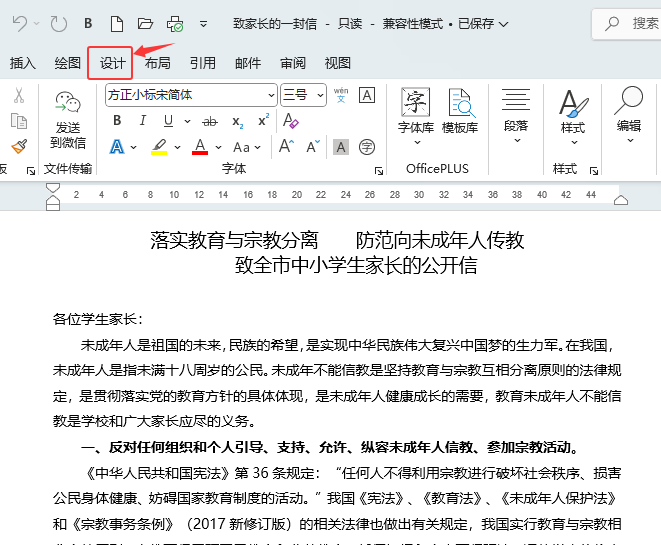Screen dimensions: 661x545
Task: Expand Customize Quick Access Toolbar arrow
Action: (x=203, y=24)
